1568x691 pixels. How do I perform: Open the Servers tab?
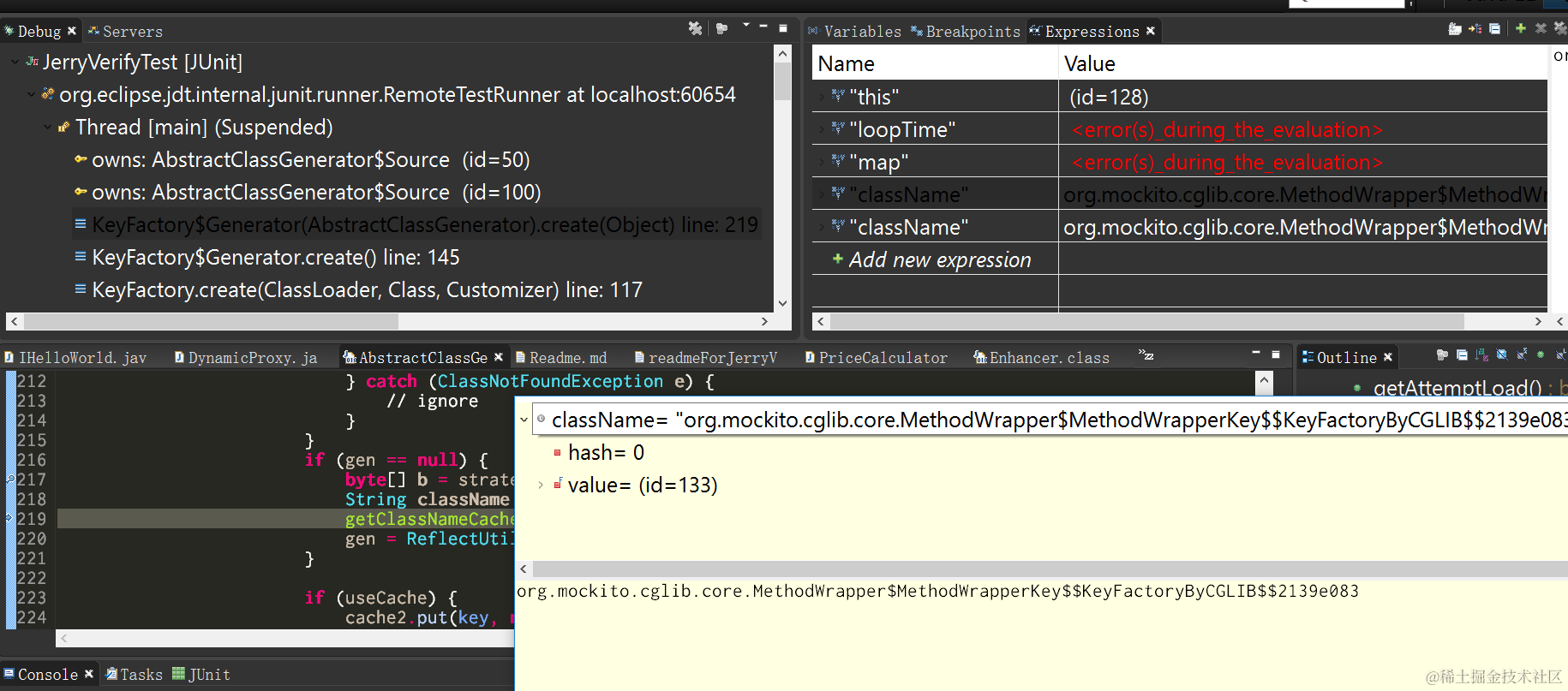(x=125, y=32)
